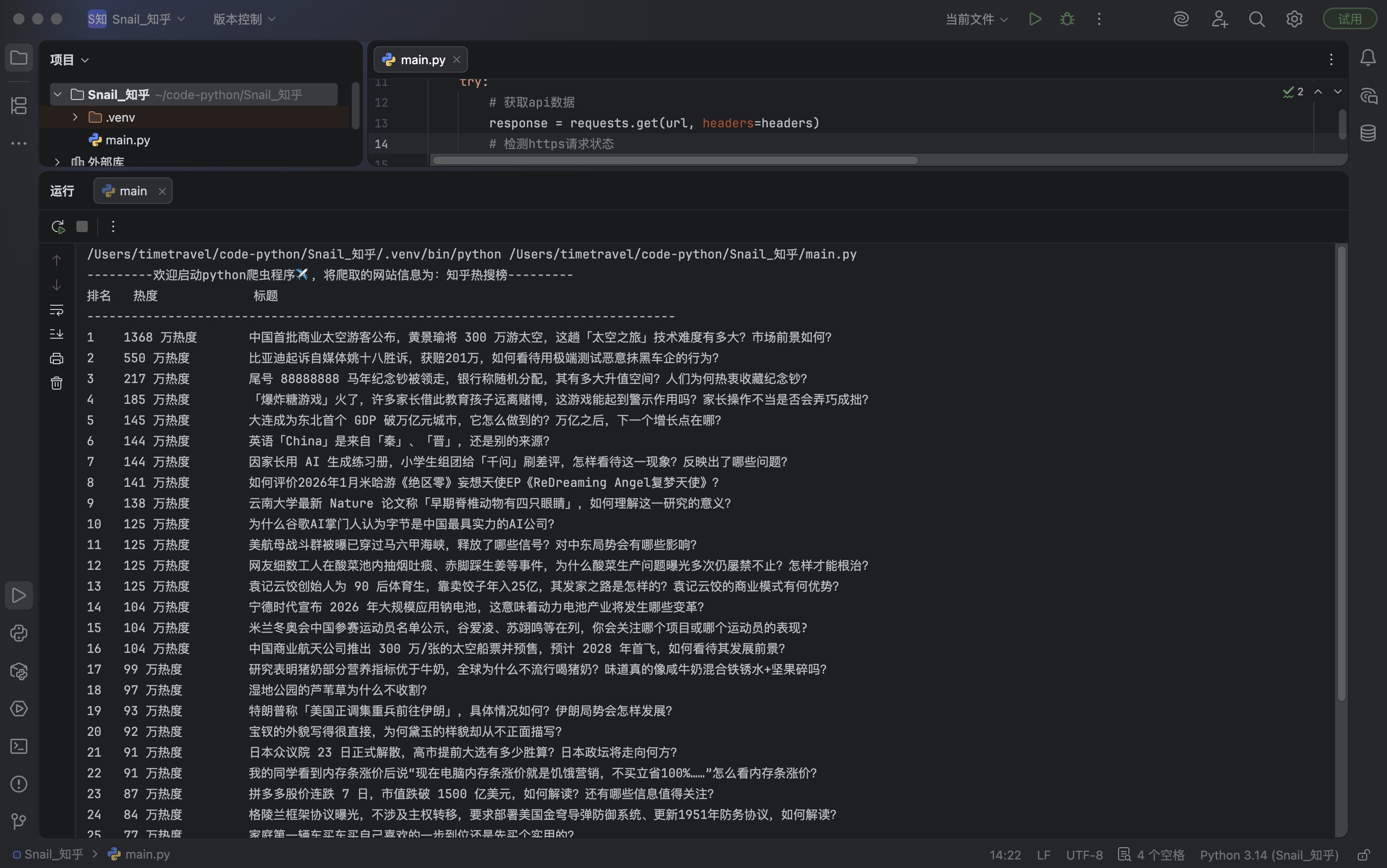Open the Project tool window icon
This screenshot has width=1387, height=868.
[x=19, y=58]
